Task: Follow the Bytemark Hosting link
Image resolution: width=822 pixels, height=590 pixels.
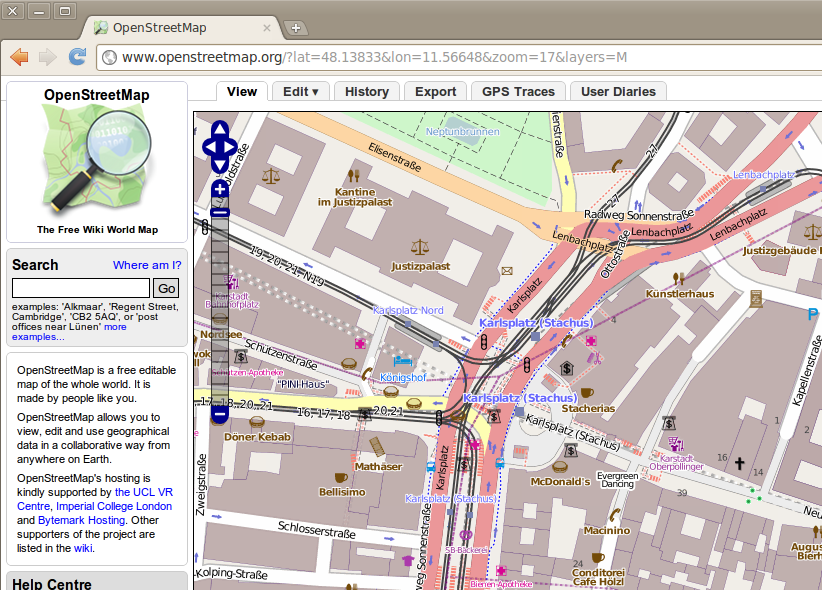Action: click(81, 520)
